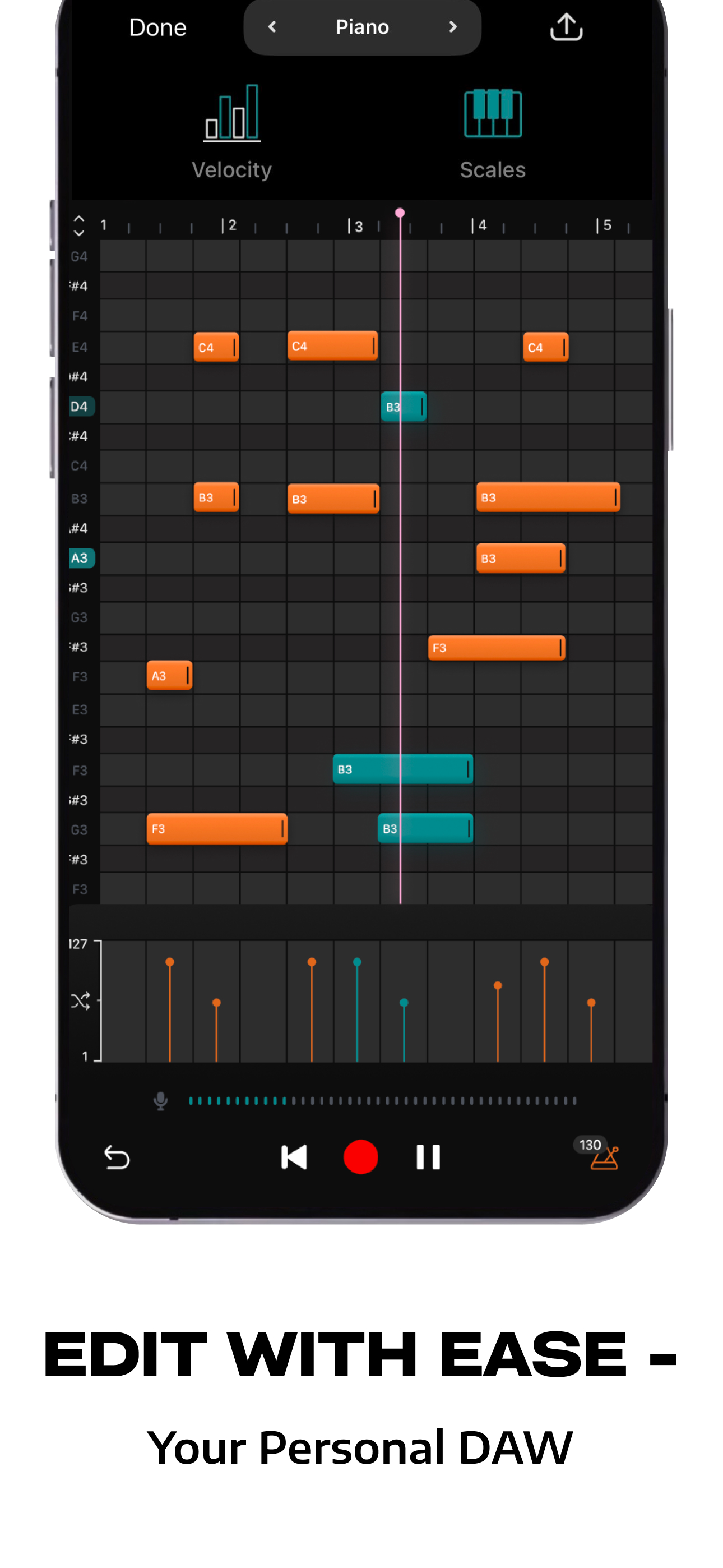This screenshot has height=1568, width=723.
Task: Select the long teal B3 note on F3 row
Action: [403, 769]
